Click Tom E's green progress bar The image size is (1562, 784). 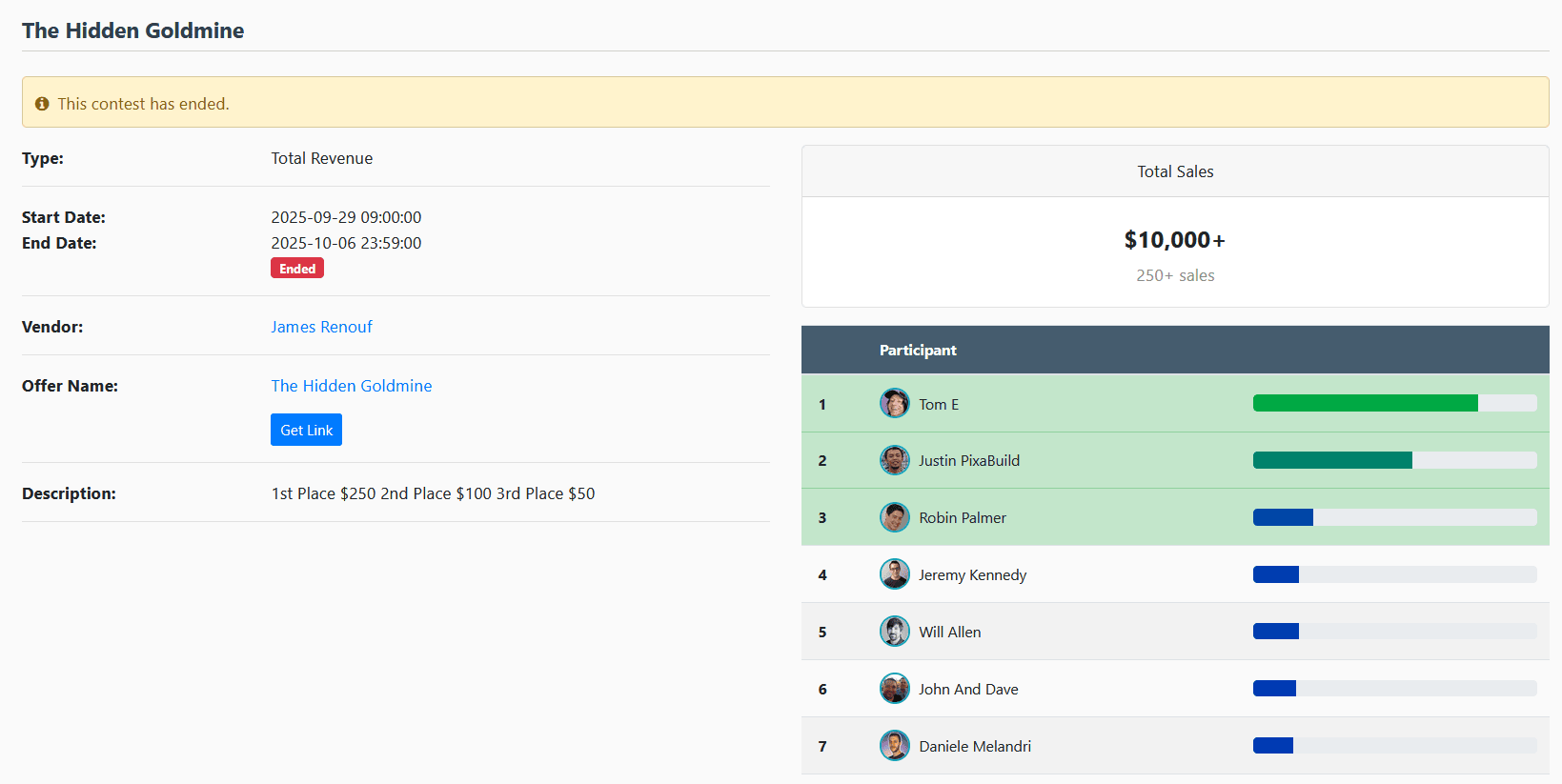1365,404
